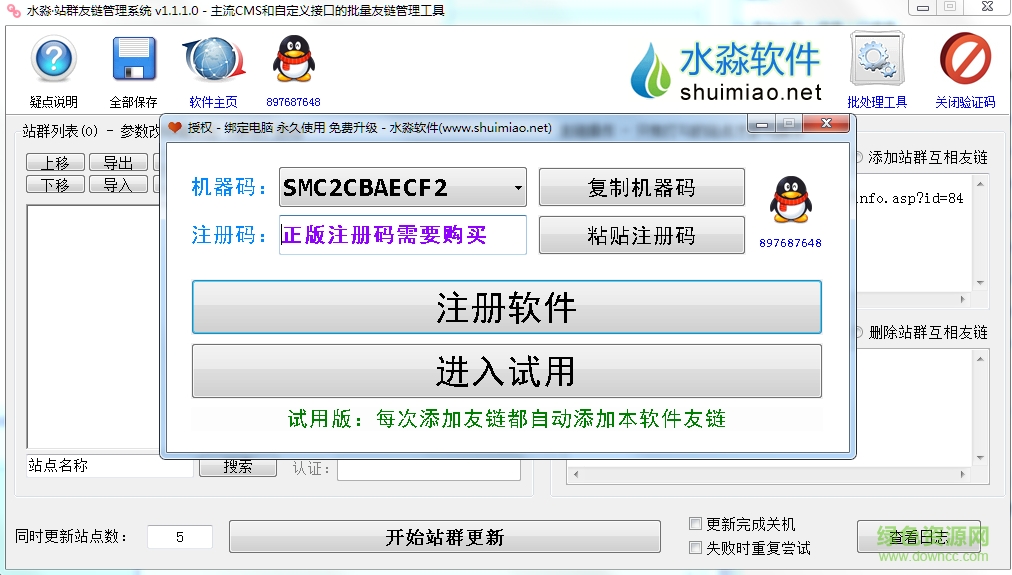Click the heart icon in dialog title bar
1012x575 pixels.
[174, 127]
